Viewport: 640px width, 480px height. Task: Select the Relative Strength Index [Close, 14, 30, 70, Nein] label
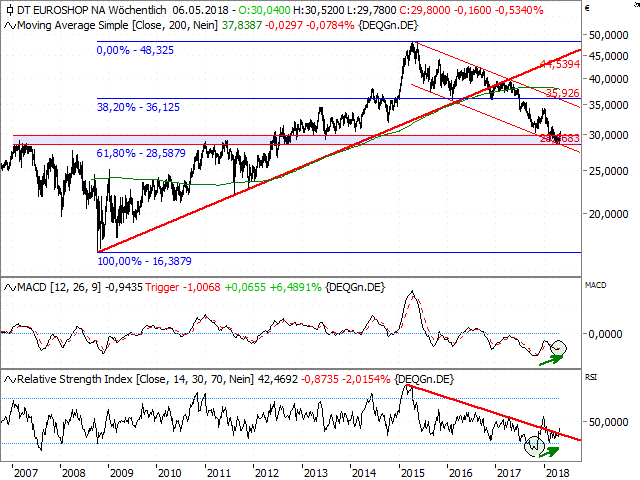click(x=135, y=380)
